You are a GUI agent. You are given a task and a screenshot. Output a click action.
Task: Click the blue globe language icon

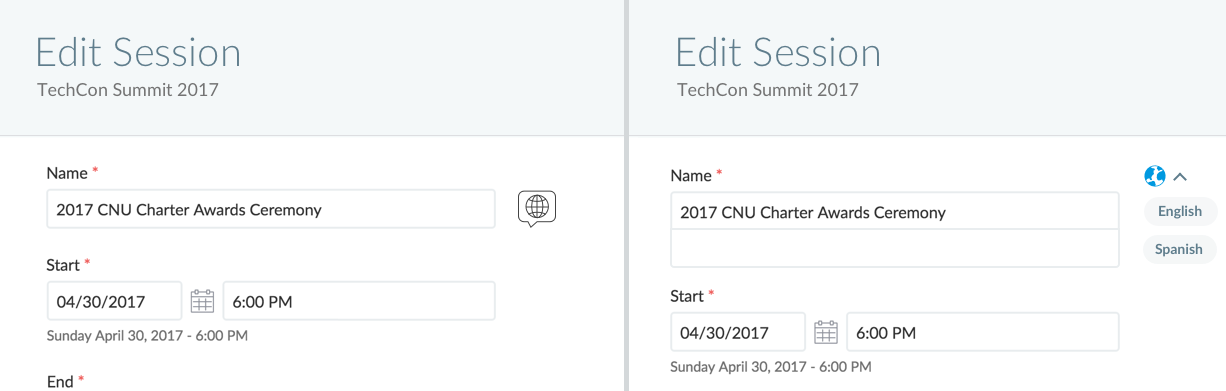1155,176
